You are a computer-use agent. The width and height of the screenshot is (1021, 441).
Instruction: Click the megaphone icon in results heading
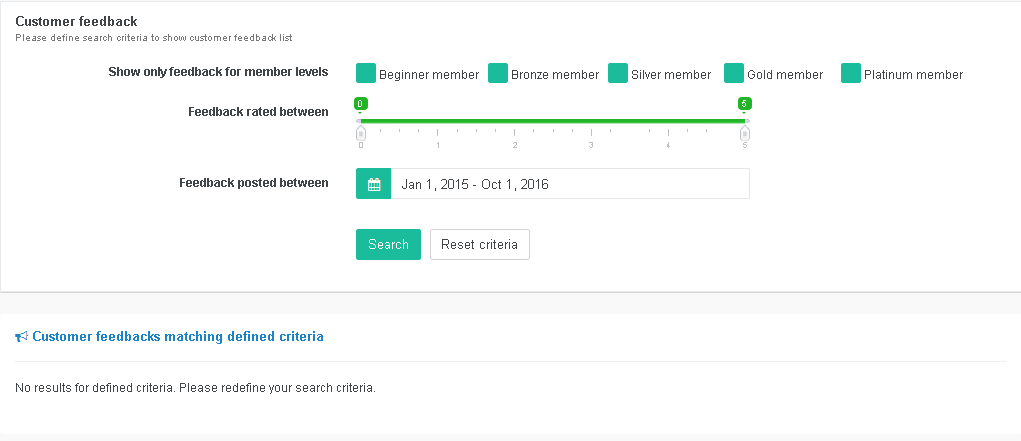point(21,337)
